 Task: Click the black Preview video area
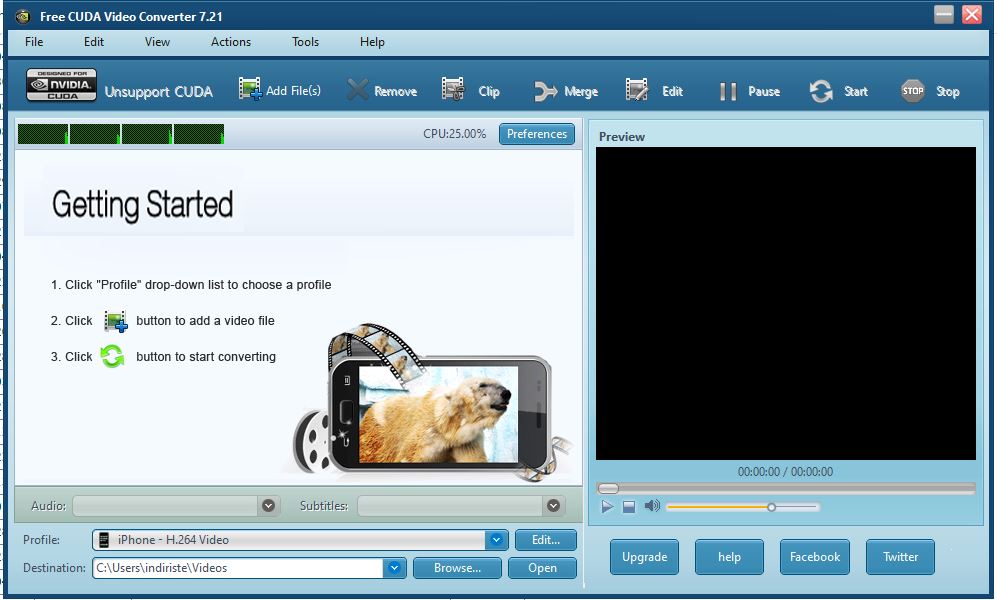point(786,303)
